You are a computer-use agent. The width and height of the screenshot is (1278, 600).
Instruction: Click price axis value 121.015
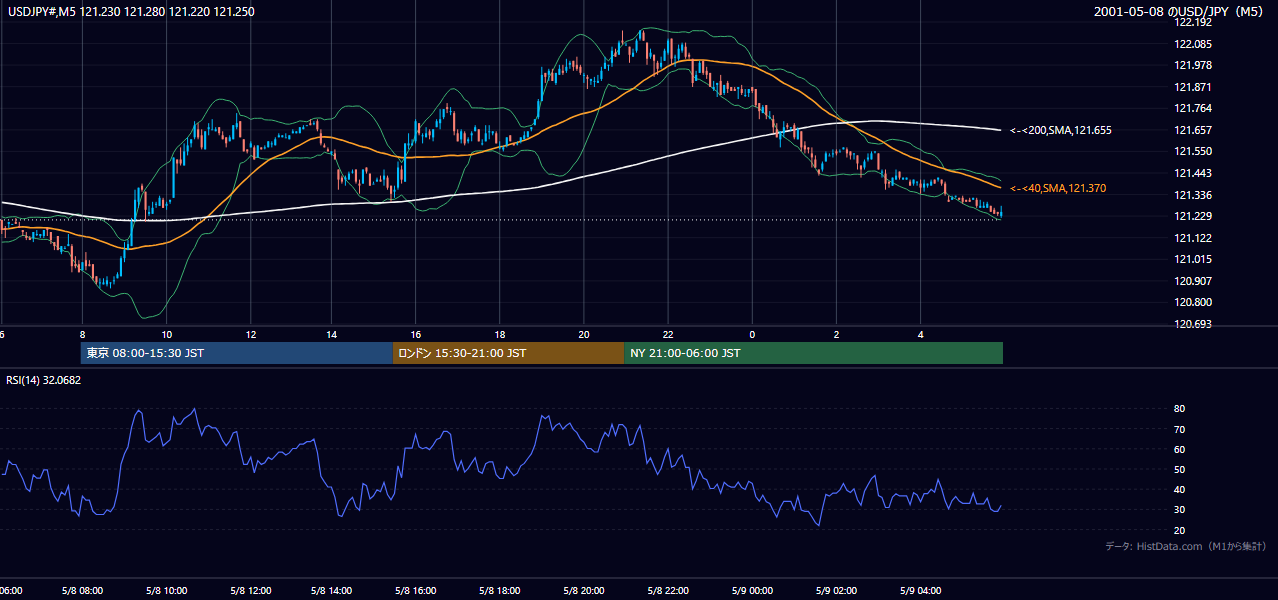click(x=1195, y=259)
